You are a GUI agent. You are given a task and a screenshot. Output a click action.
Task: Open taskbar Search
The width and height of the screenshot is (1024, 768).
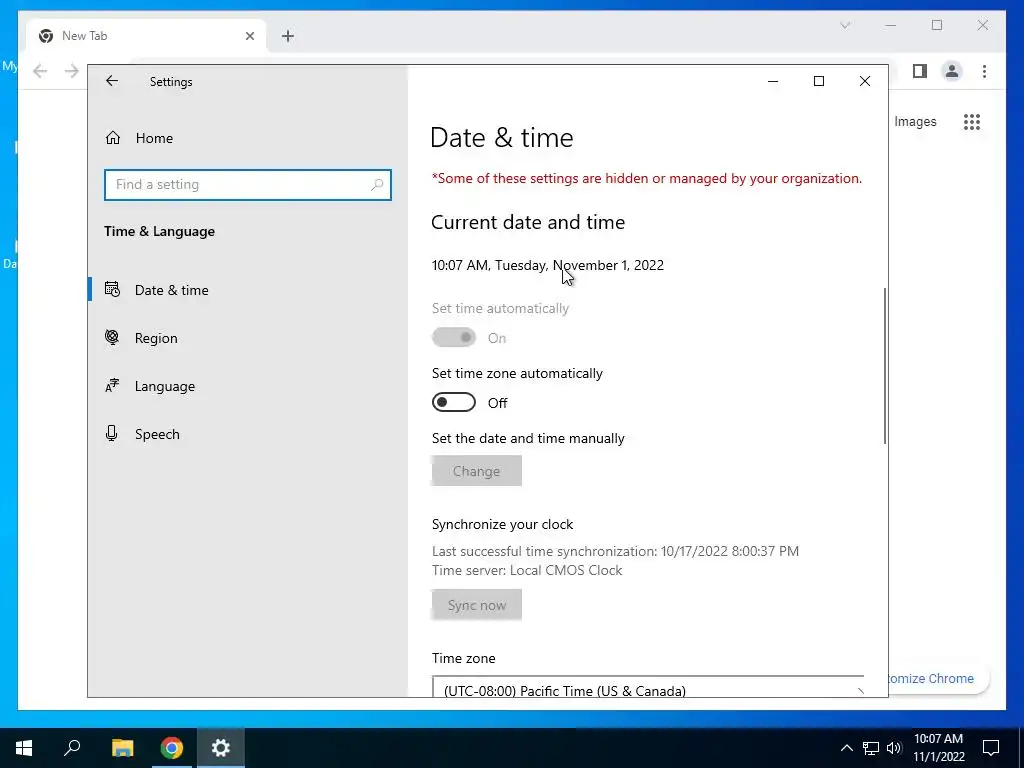click(x=72, y=748)
